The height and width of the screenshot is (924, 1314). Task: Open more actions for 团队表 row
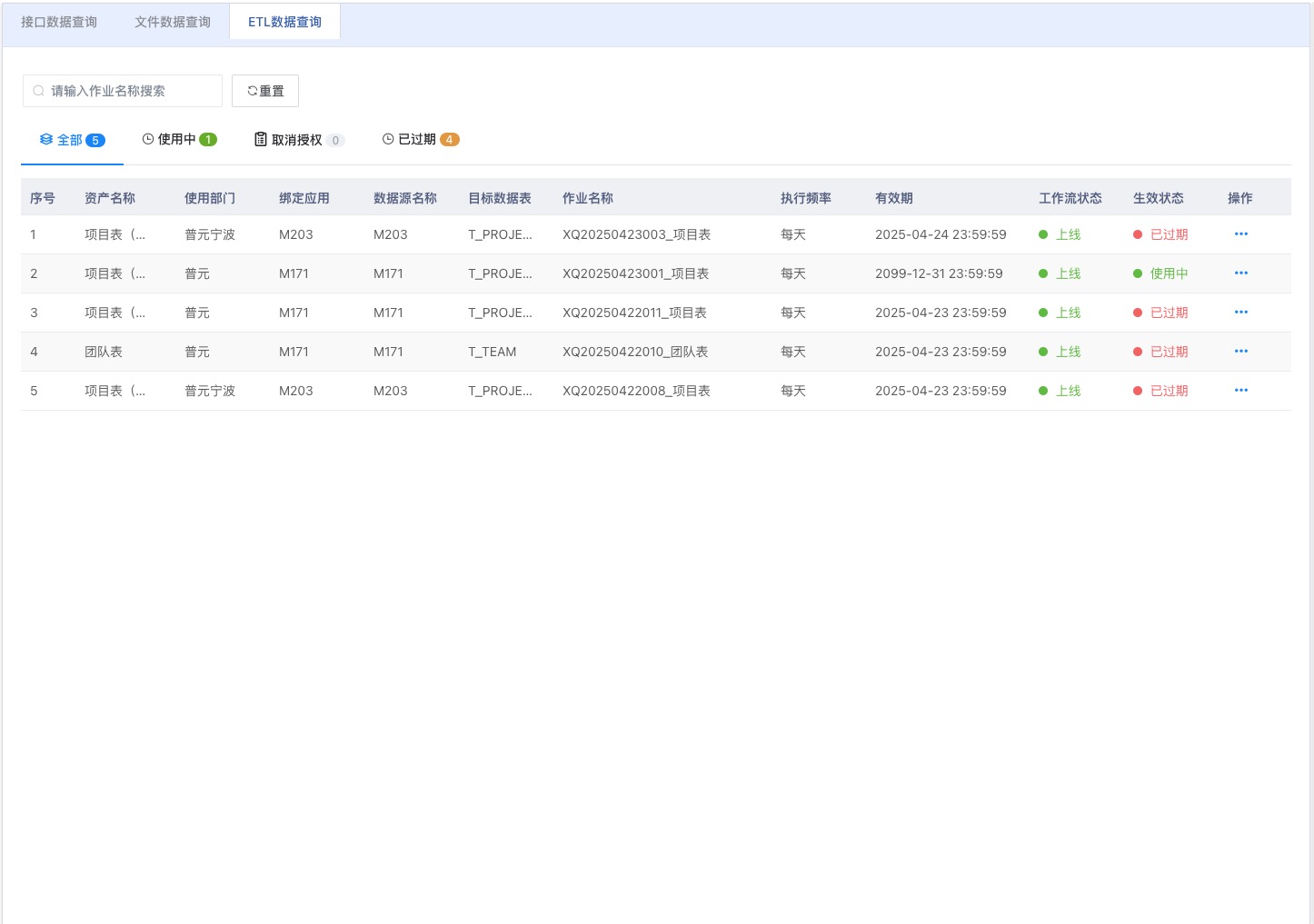click(x=1240, y=352)
